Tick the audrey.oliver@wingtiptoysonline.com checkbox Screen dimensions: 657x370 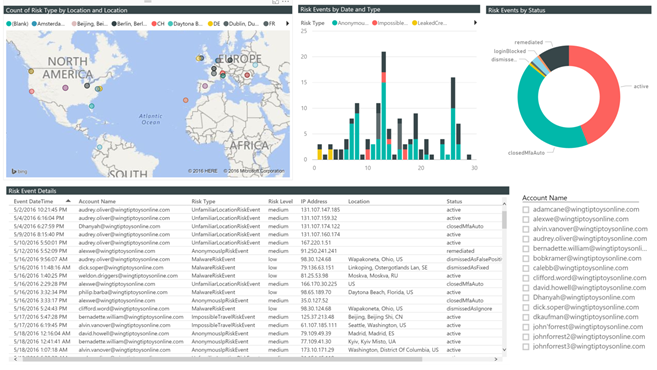tap(526, 239)
